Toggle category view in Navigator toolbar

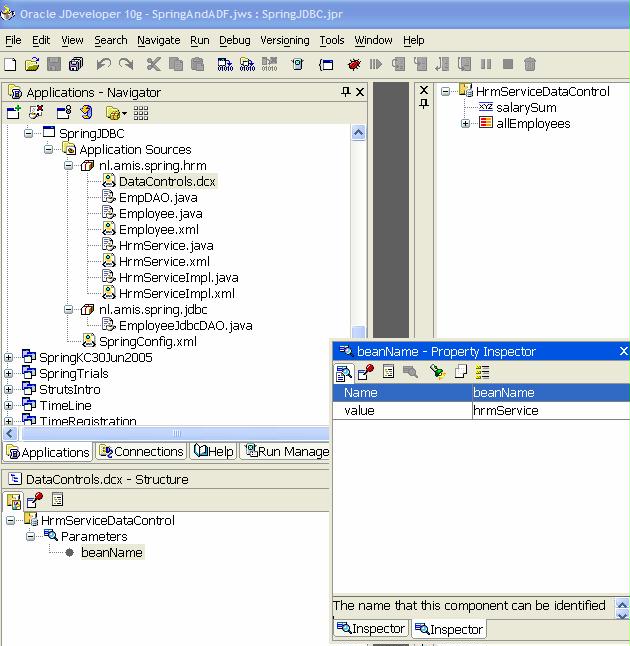(x=141, y=113)
